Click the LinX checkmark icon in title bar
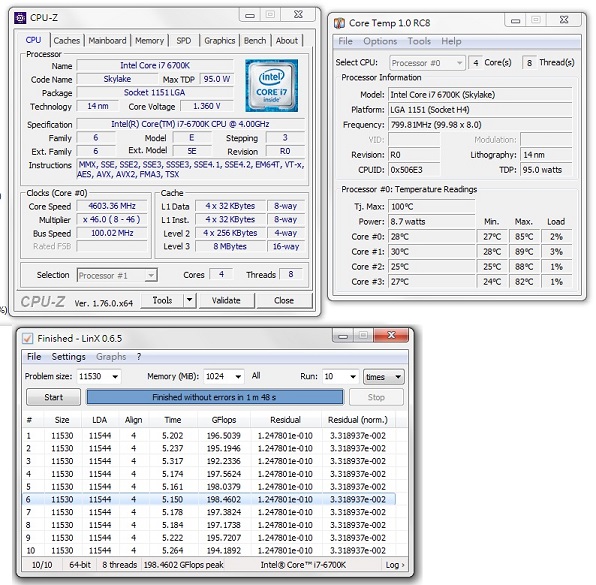This screenshot has height=585, width=596. [x=27, y=338]
